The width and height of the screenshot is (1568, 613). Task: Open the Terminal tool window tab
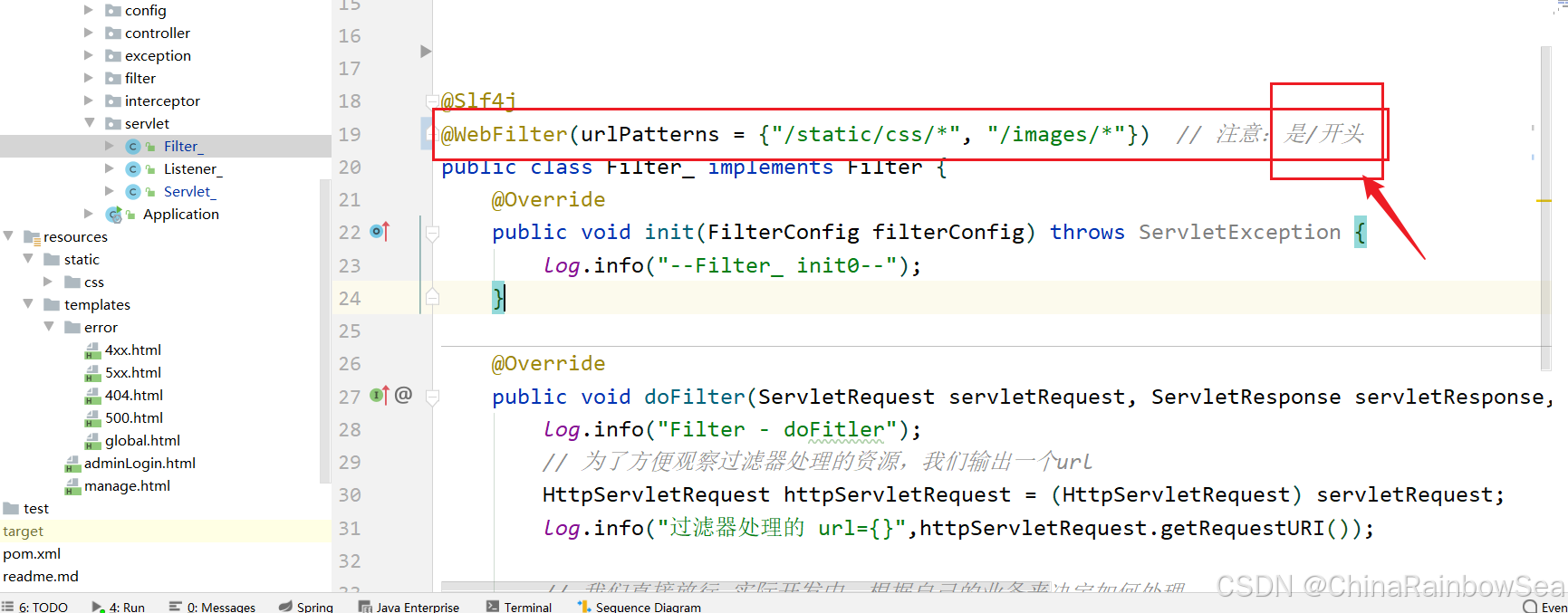coord(519,607)
